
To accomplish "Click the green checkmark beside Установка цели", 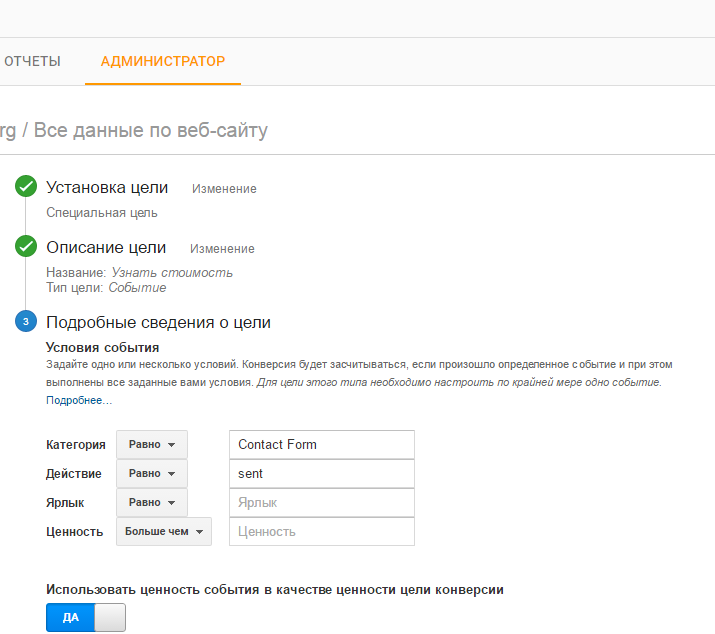I will click(x=27, y=187).
